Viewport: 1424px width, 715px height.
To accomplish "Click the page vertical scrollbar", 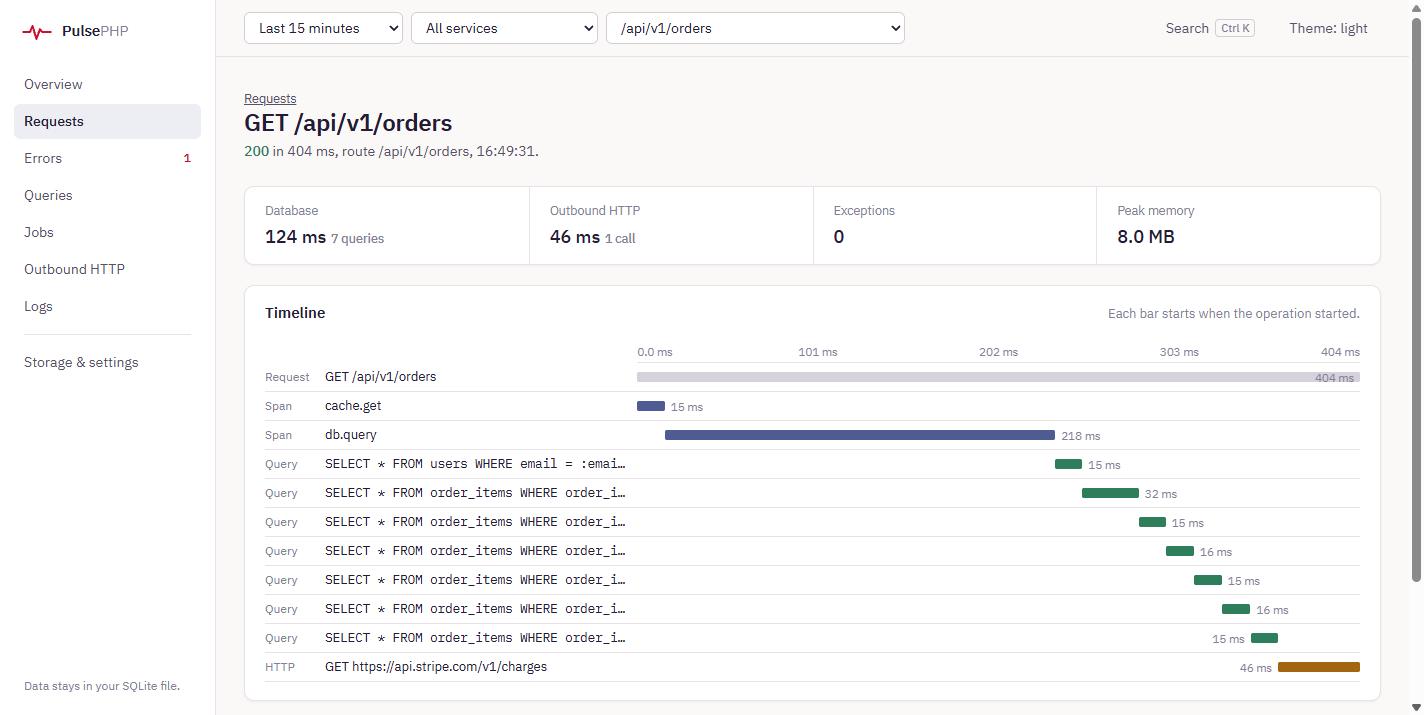I will point(1416,300).
